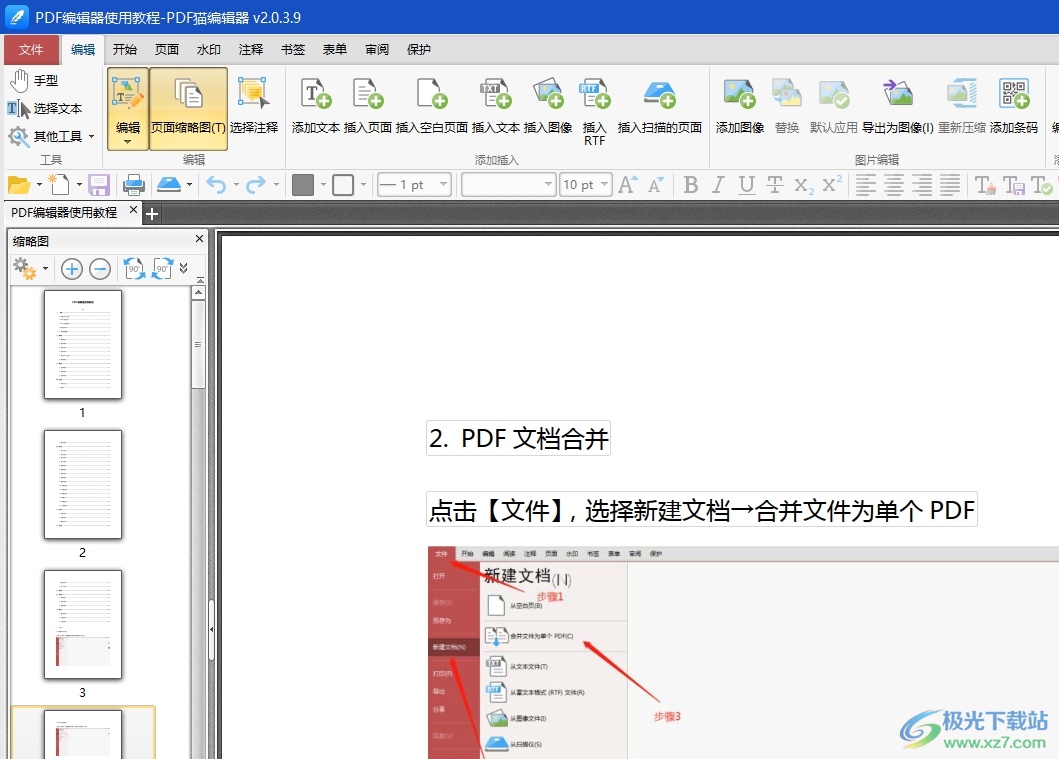Open the Forms (表单) tab
The height and width of the screenshot is (759, 1059).
point(334,49)
